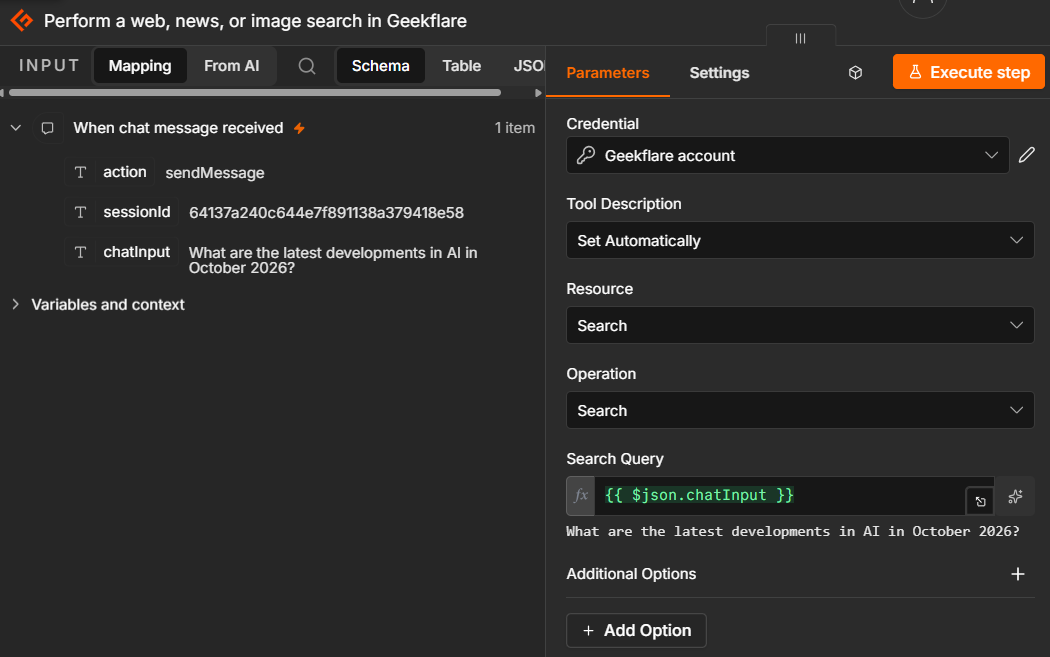Open the search icon in input panel
1050x657 pixels.
point(307,66)
